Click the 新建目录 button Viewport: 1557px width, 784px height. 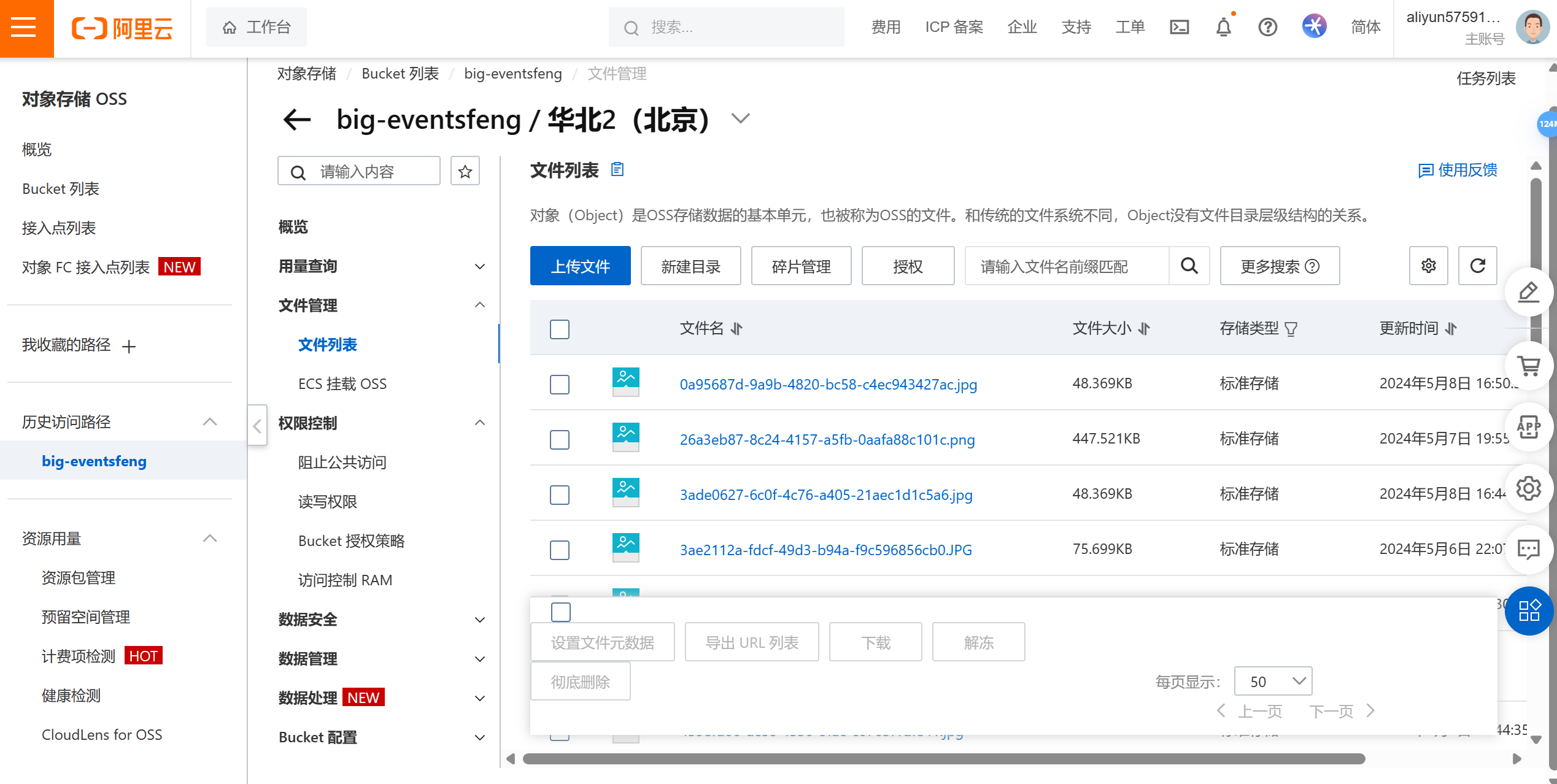(691, 266)
